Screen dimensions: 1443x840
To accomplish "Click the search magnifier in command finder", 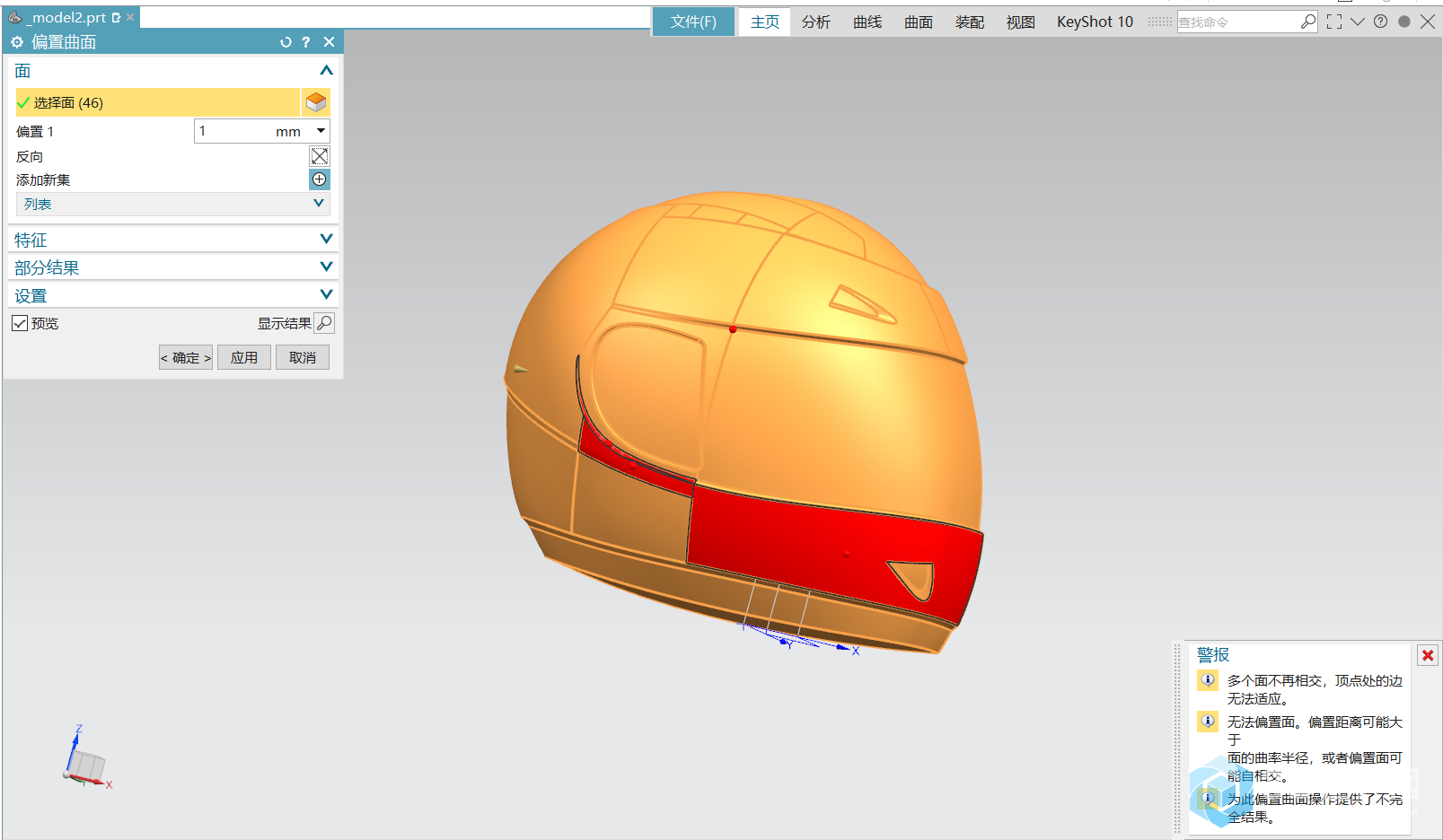I will [x=1308, y=22].
